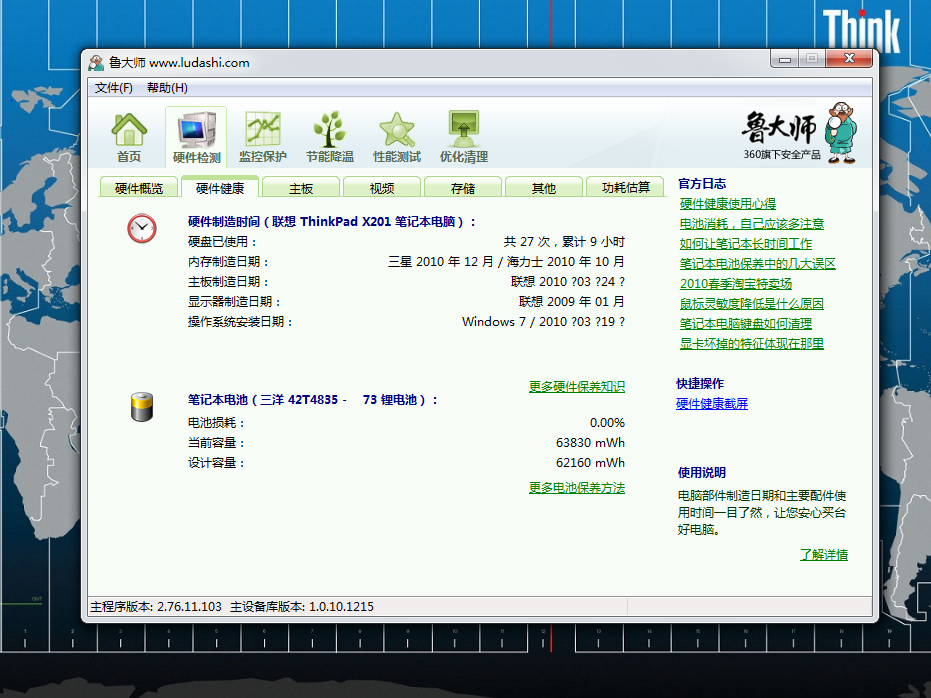Click the 快捷操作 section heading

pyautogui.click(x=700, y=383)
